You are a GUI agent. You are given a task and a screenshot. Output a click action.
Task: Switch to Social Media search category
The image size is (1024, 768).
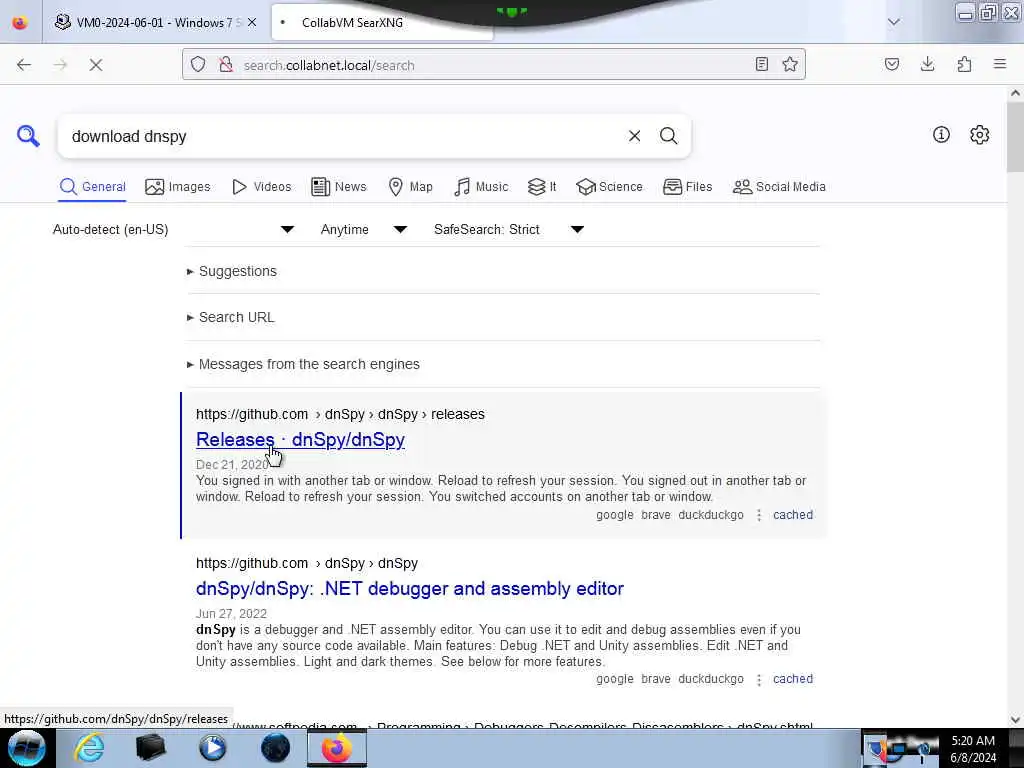(779, 187)
